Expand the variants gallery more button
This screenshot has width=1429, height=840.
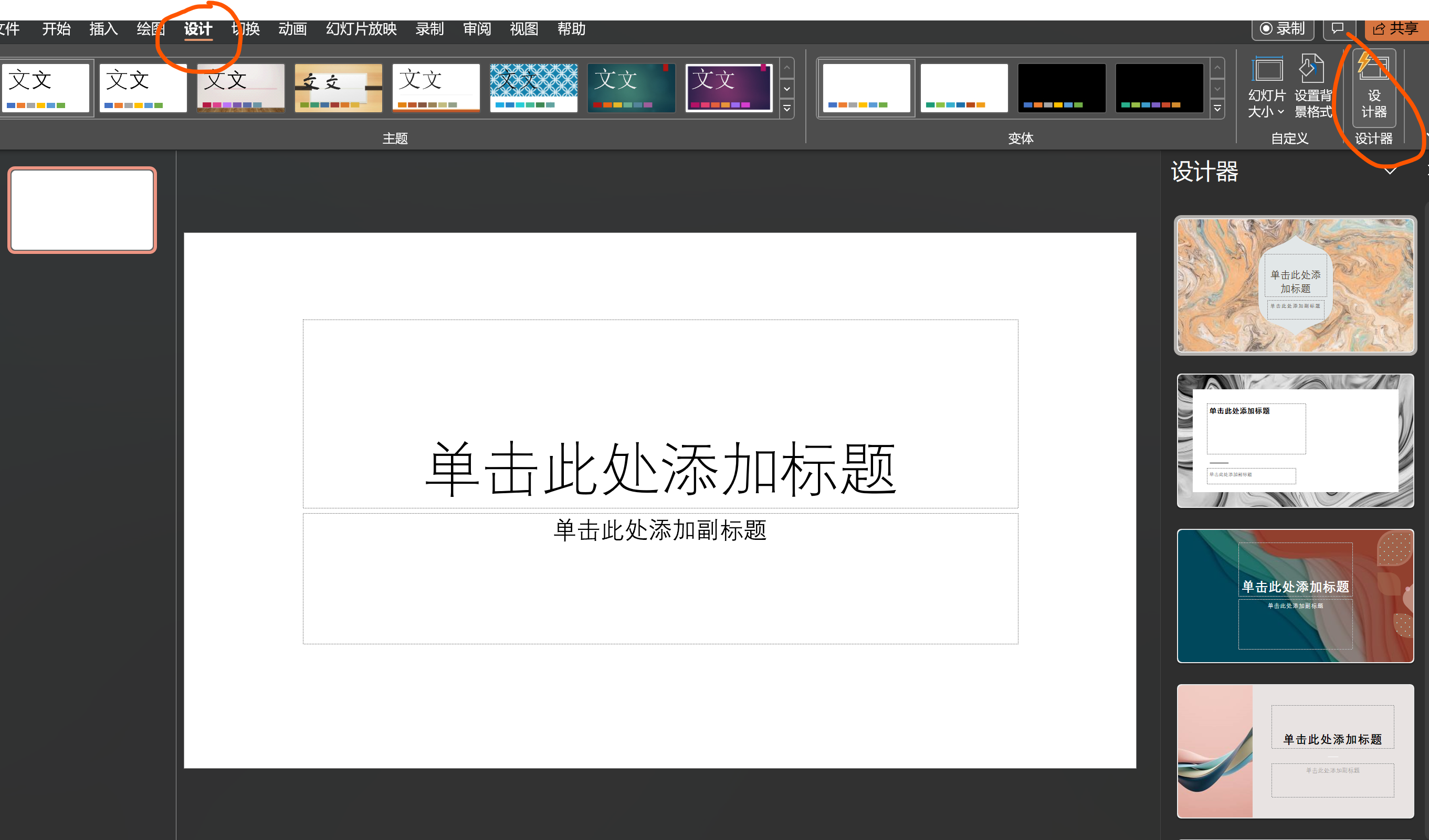click(x=1217, y=109)
